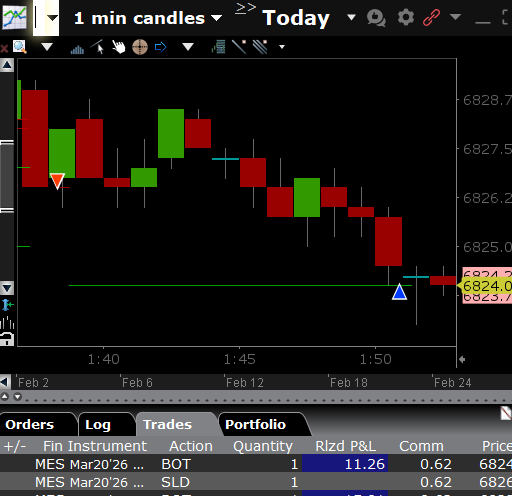Viewport: 512px width, 496px height.
Task: Select the parallel lines drawing tool
Action: tap(260, 47)
